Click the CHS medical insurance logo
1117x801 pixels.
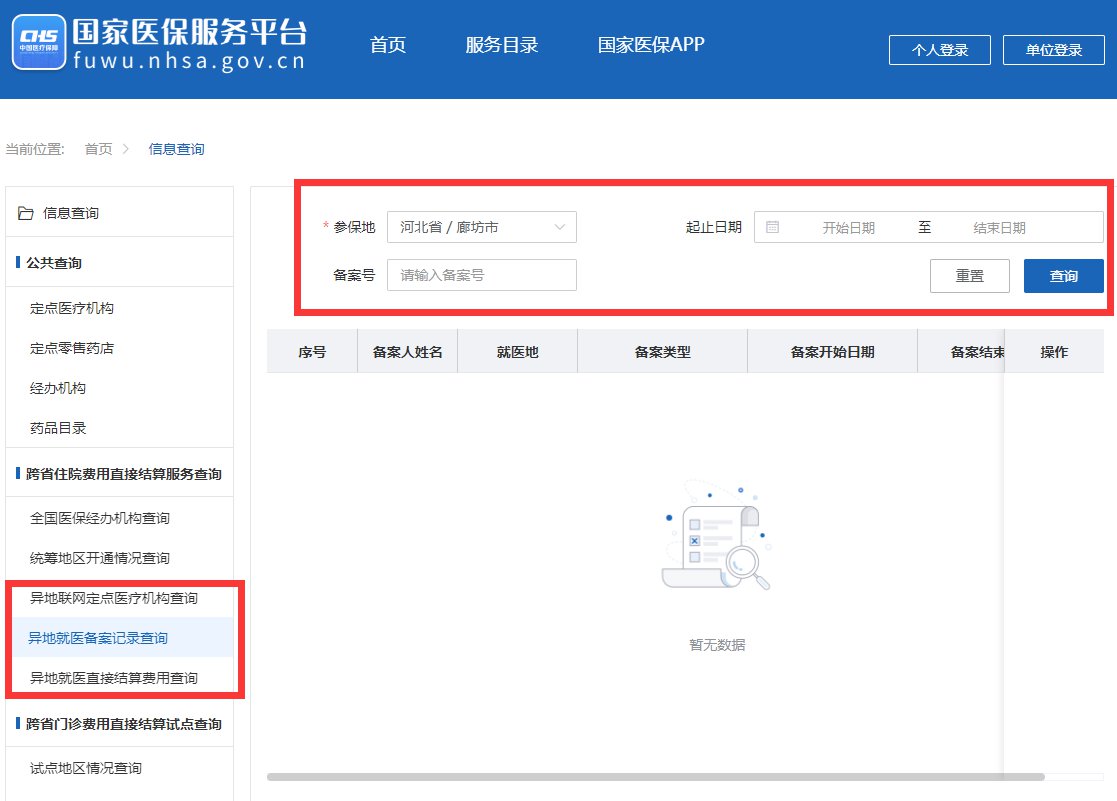(x=39, y=42)
